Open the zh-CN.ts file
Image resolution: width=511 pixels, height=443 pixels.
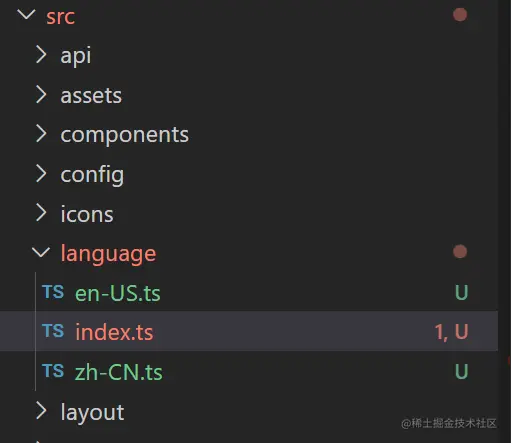[119, 372]
